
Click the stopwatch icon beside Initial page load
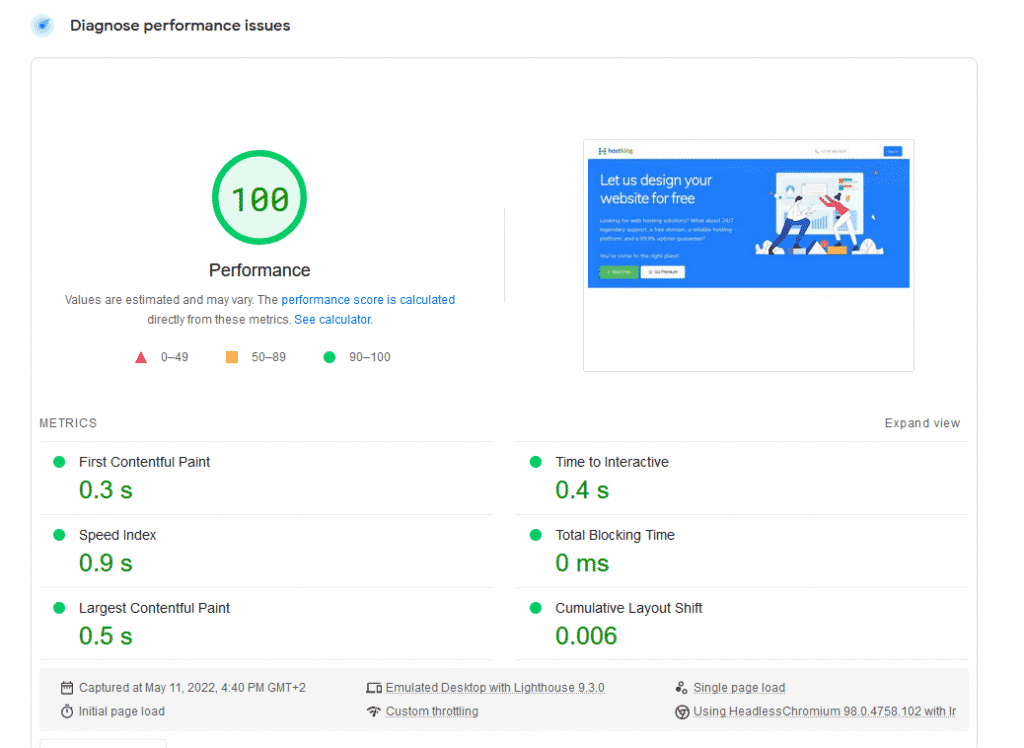67,712
